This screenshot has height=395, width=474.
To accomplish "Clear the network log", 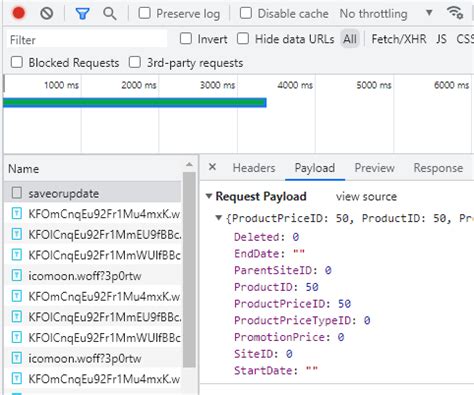I will [47, 13].
